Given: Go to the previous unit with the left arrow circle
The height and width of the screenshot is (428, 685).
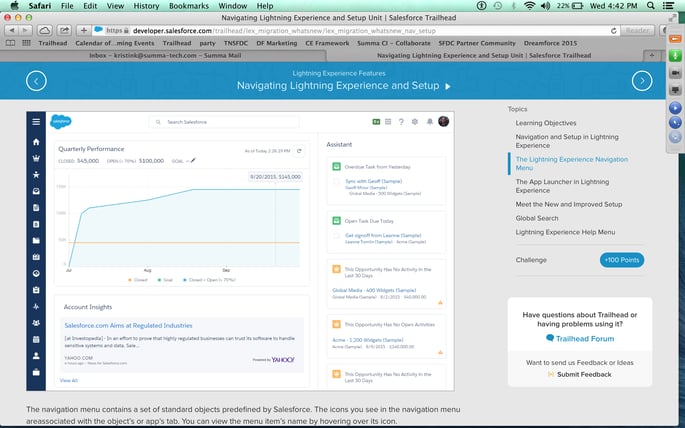Looking at the screenshot, I should pos(36,81).
